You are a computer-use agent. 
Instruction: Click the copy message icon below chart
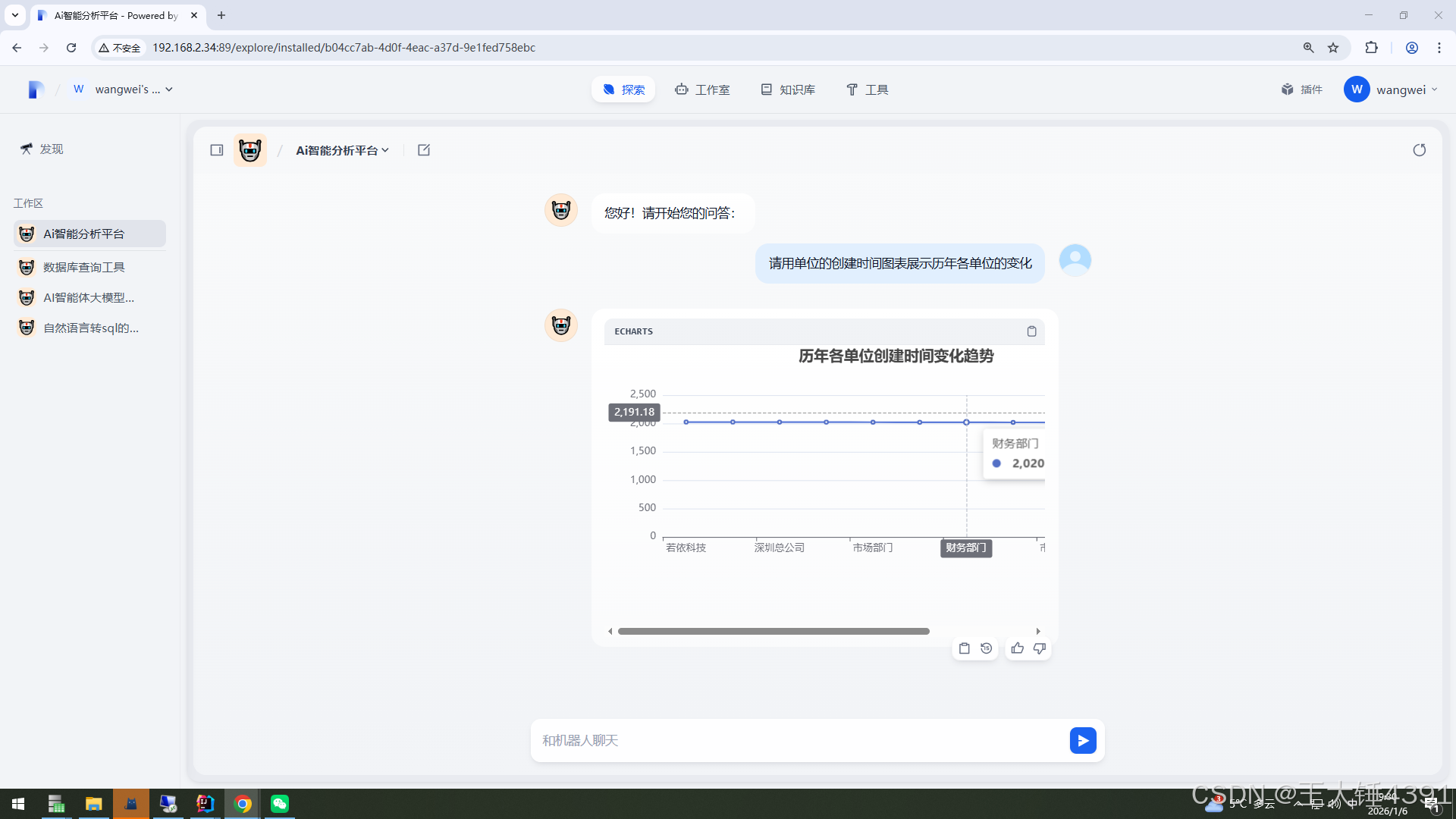964,648
